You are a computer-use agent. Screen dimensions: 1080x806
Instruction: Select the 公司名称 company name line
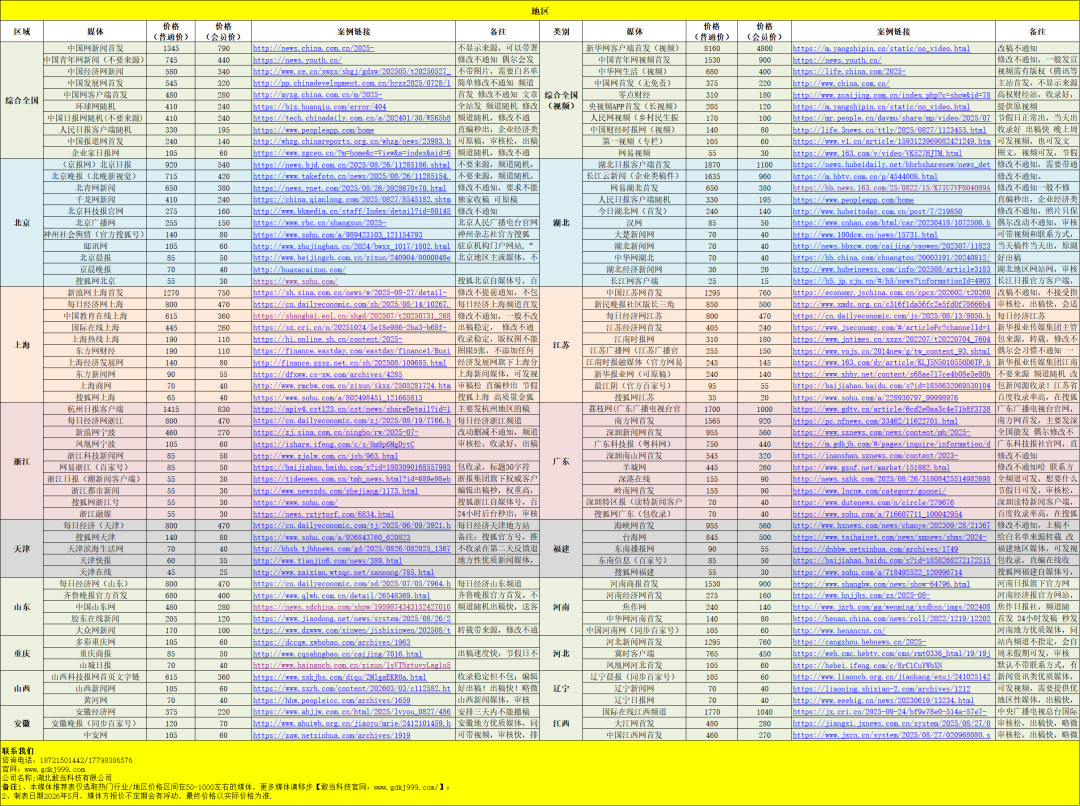[x=57, y=777]
